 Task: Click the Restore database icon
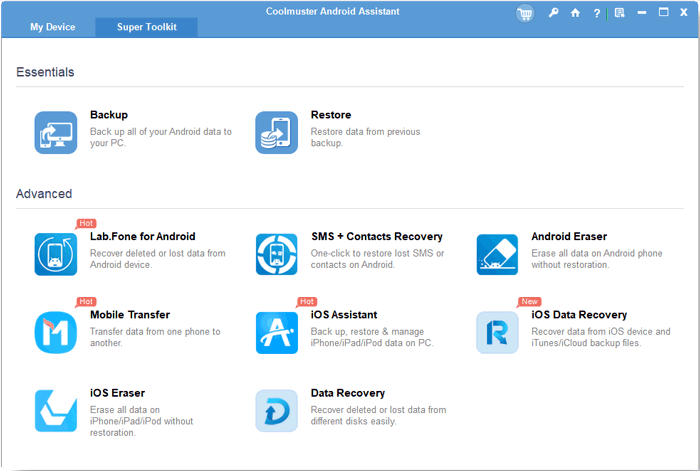276,132
